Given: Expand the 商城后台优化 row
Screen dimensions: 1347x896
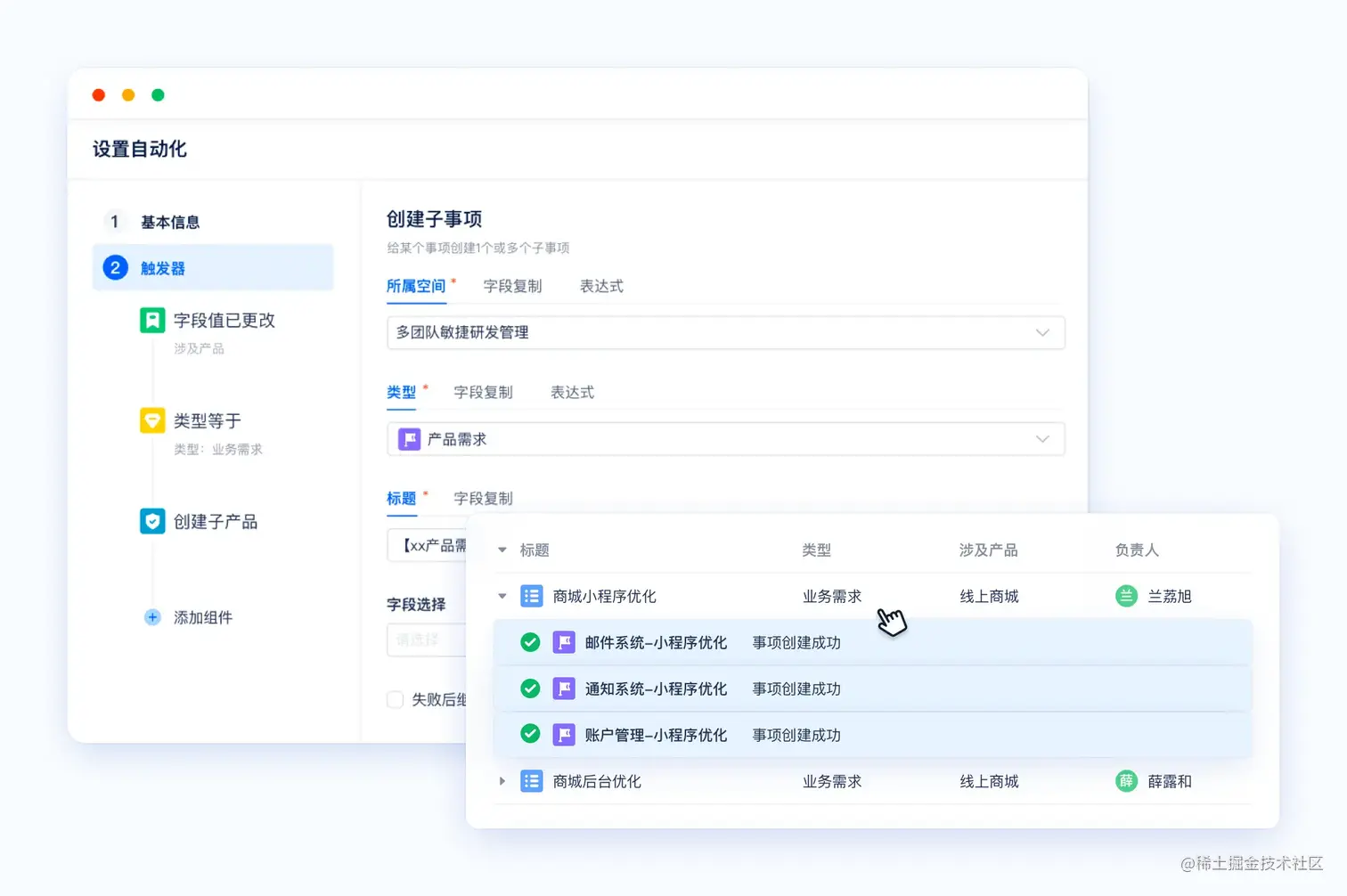Looking at the screenshot, I should point(502,781).
